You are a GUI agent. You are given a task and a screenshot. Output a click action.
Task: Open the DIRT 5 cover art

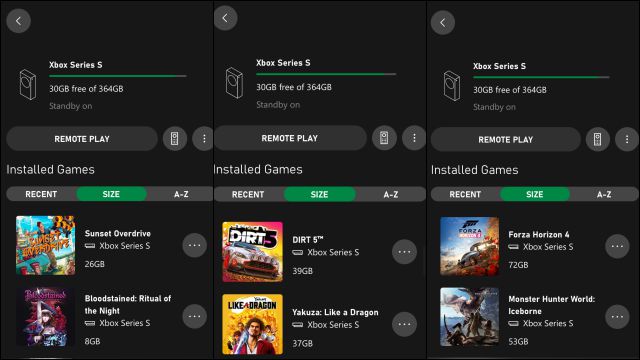252,252
